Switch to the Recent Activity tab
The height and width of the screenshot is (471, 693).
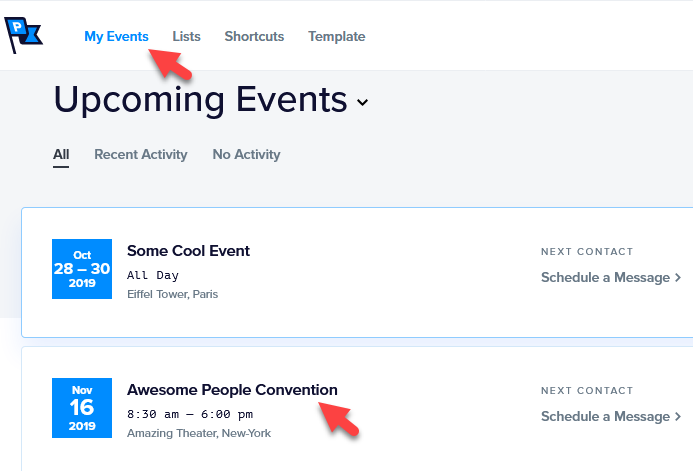coord(141,154)
